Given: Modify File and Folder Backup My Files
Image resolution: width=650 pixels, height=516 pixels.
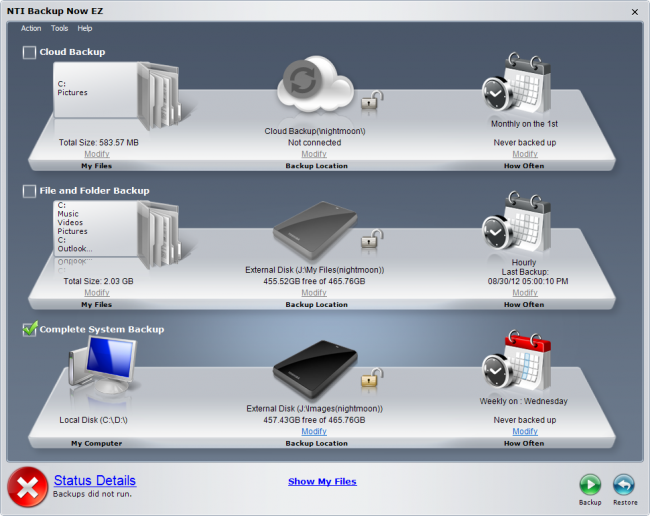Looking at the screenshot, I should point(97,293).
